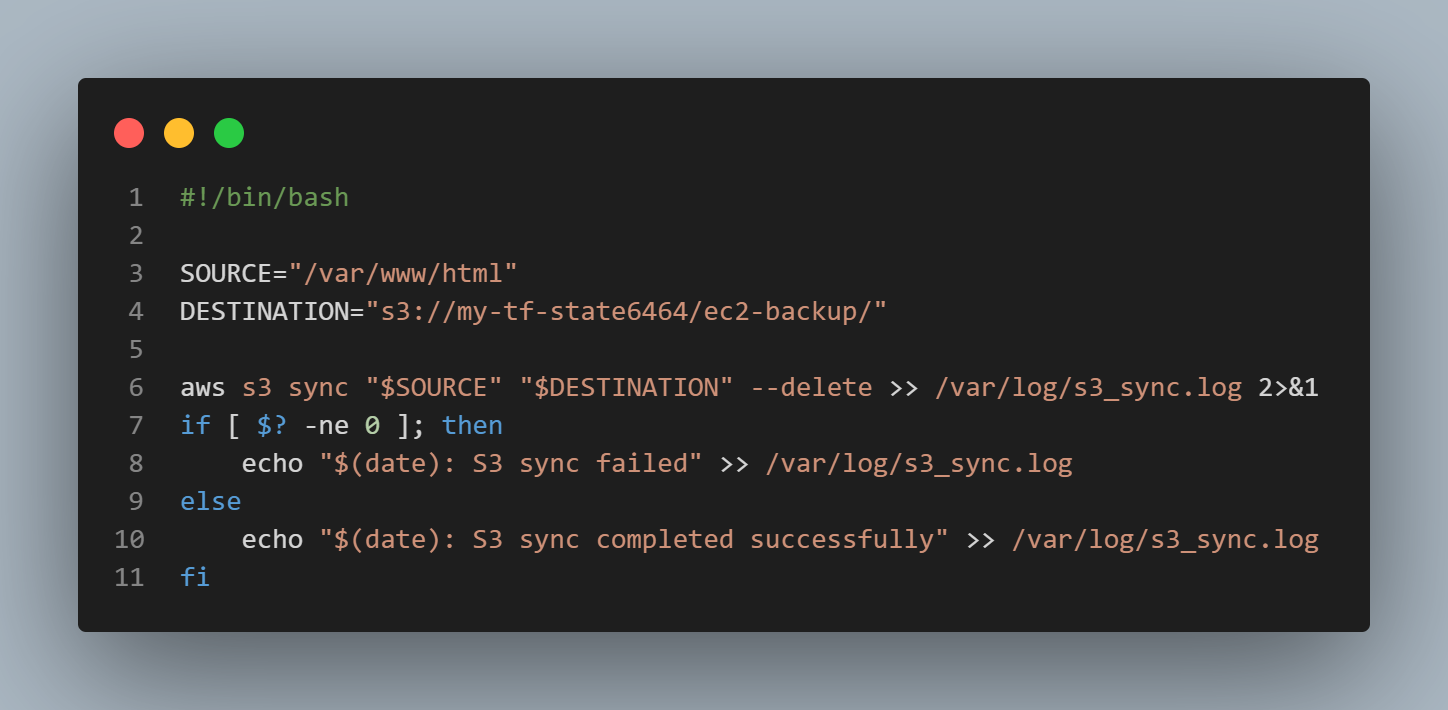The width and height of the screenshot is (1448, 710).
Task: Click the log path on line 10
Action: pyautogui.click(x=1165, y=539)
